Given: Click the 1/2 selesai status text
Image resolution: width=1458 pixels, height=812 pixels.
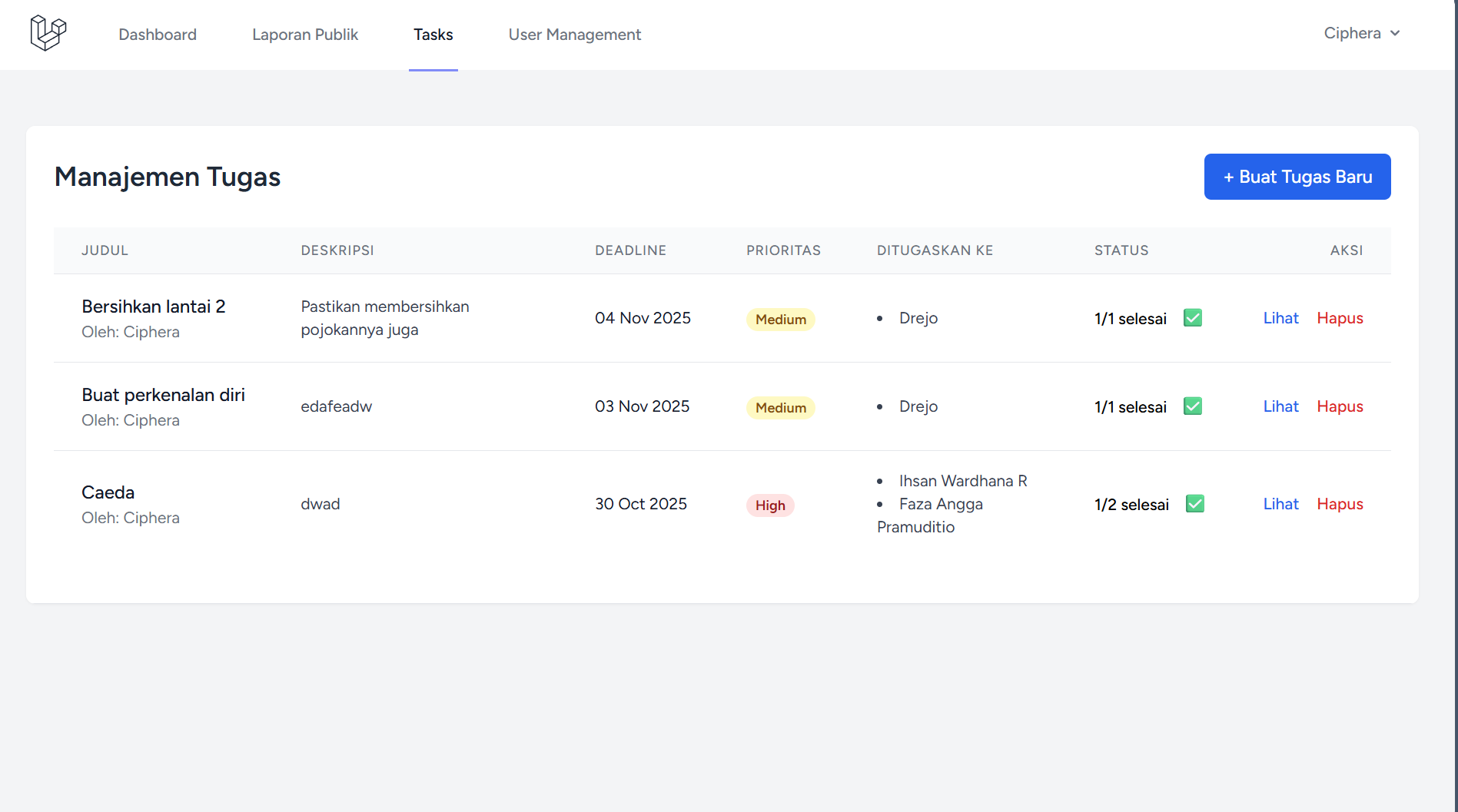Looking at the screenshot, I should (1132, 505).
